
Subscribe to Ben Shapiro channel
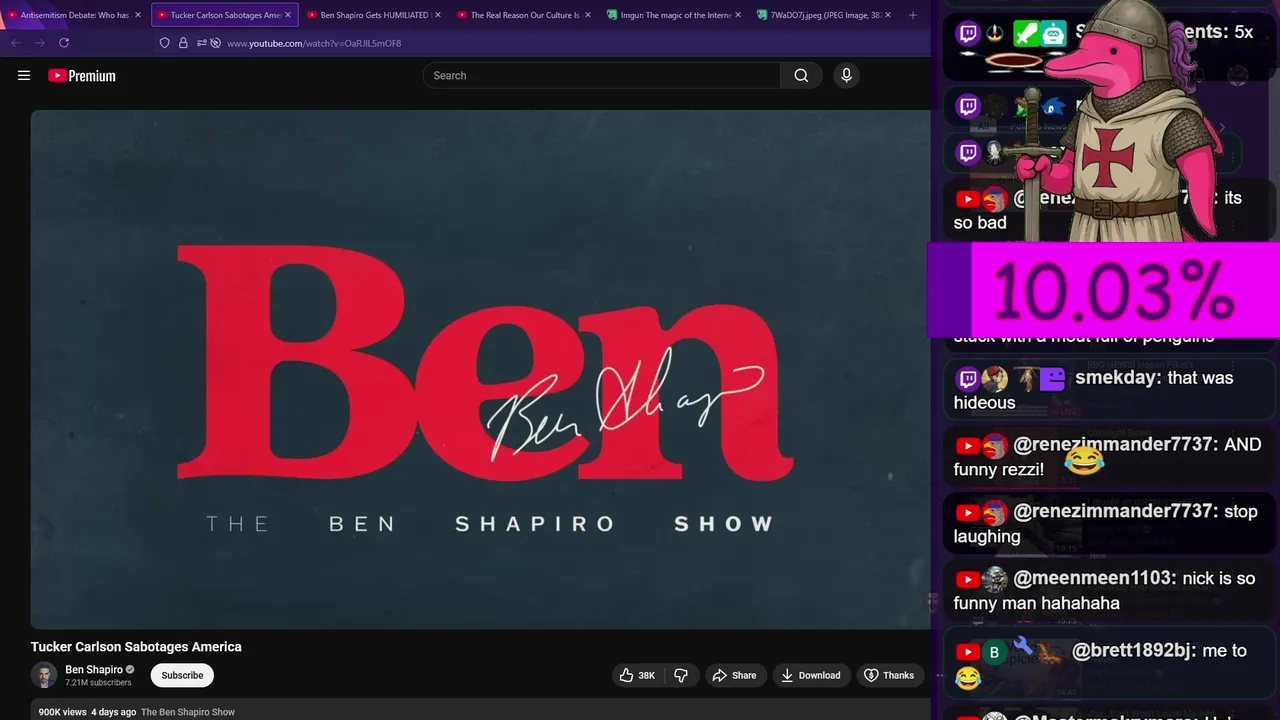[x=182, y=675]
